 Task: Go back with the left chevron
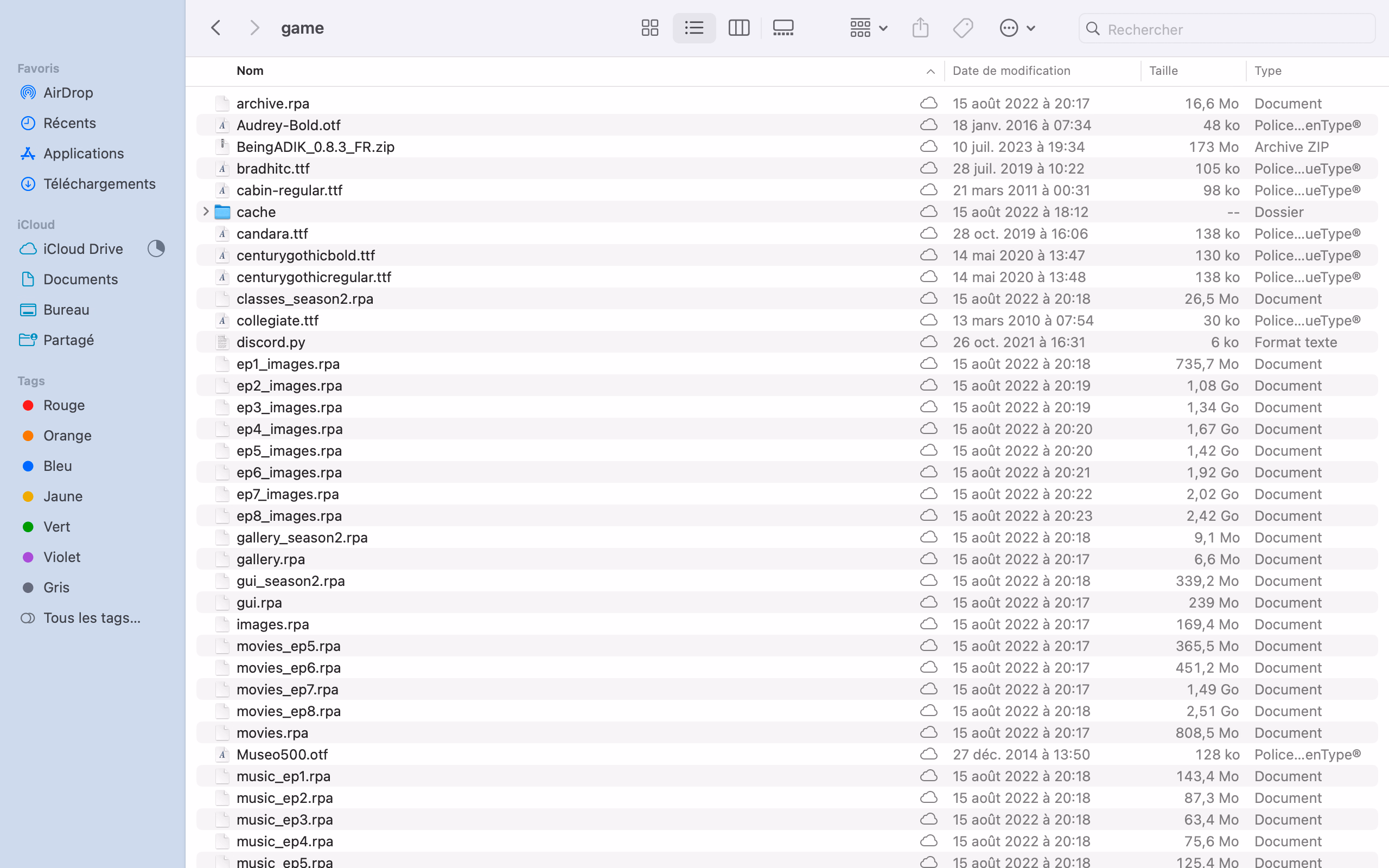(x=216, y=28)
